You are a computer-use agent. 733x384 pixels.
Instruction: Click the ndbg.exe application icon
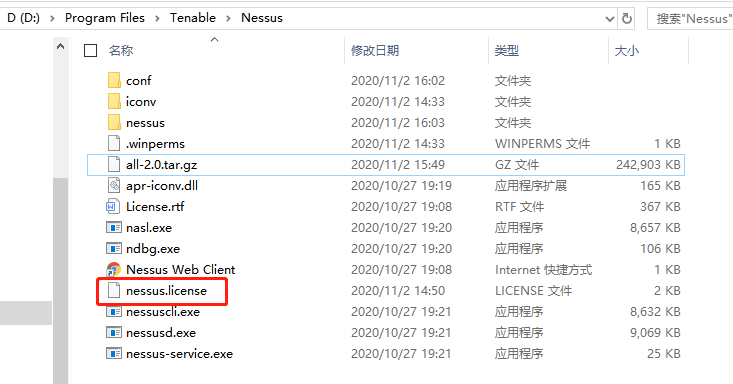114,248
